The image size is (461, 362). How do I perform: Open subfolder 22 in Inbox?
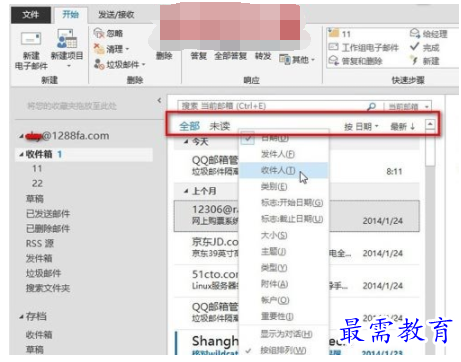tap(37, 183)
